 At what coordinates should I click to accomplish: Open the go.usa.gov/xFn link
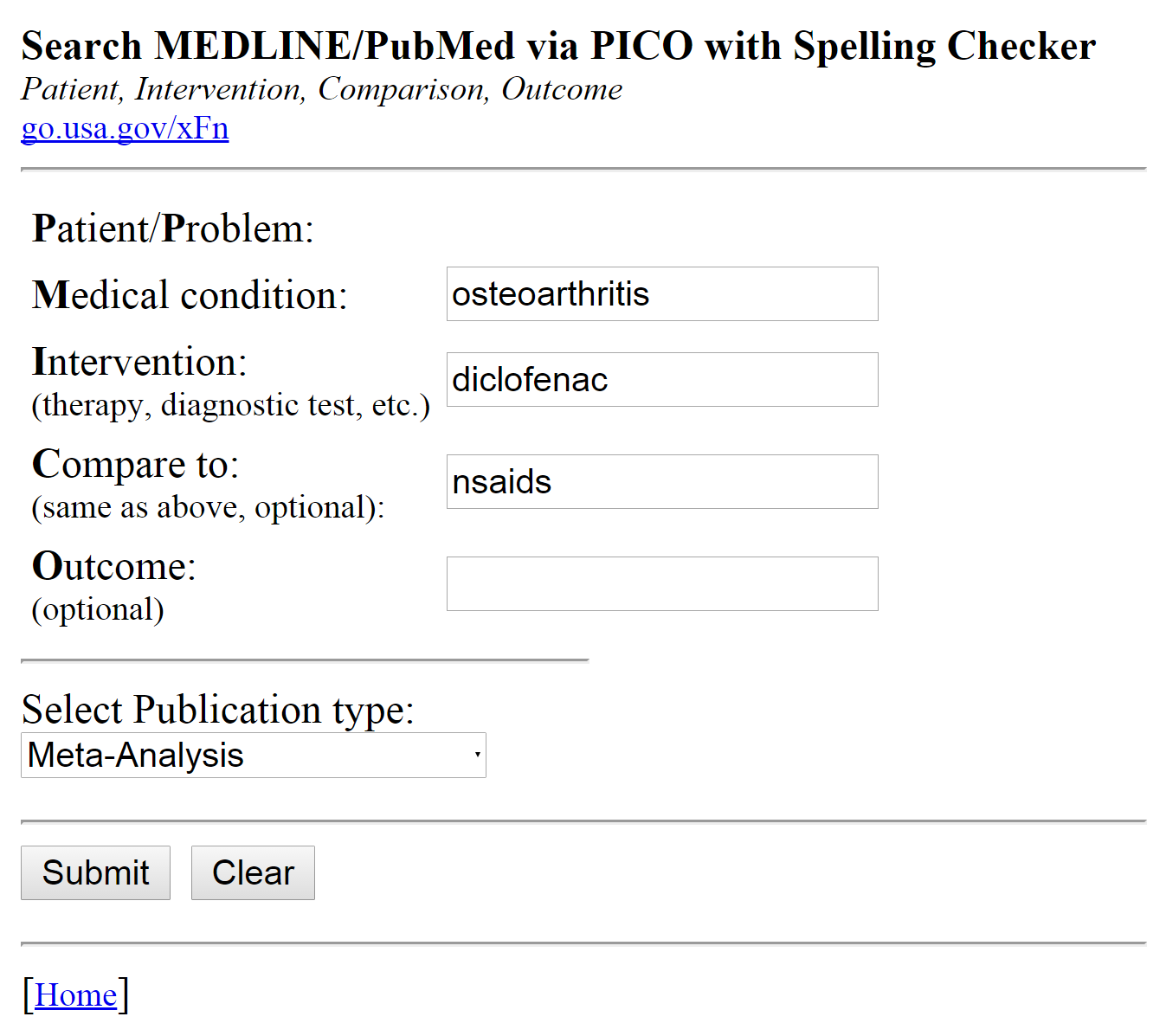(x=125, y=128)
